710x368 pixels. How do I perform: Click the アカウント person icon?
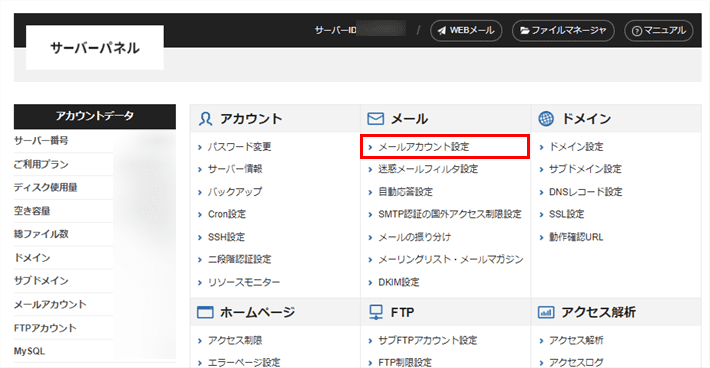(x=205, y=119)
